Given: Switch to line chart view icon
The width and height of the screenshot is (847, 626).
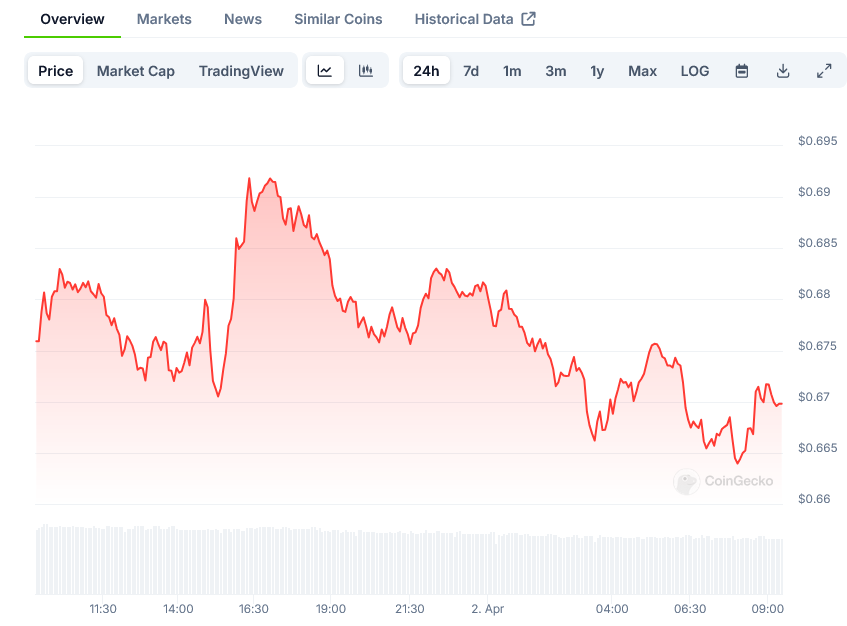Looking at the screenshot, I should 325,71.
